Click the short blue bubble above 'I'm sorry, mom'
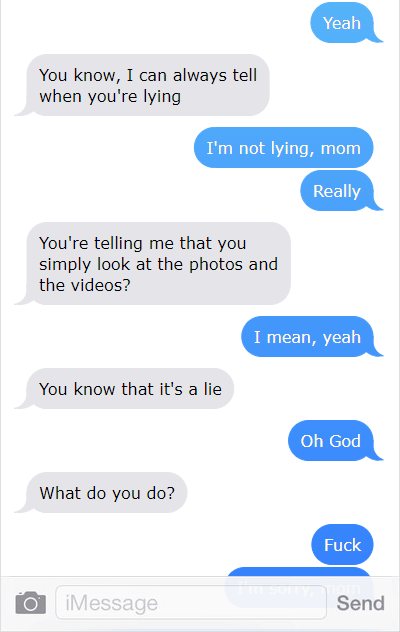Screen dimensions: 400x632 [x=342, y=545]
